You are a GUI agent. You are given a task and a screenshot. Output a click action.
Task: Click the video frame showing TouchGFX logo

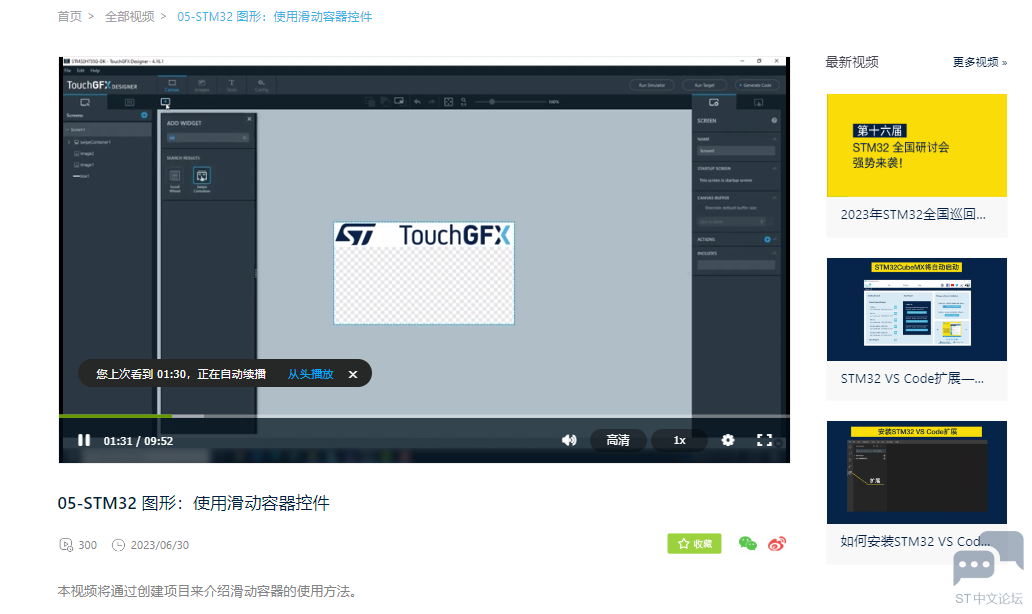pyautogui.click(x=424, y=273)
